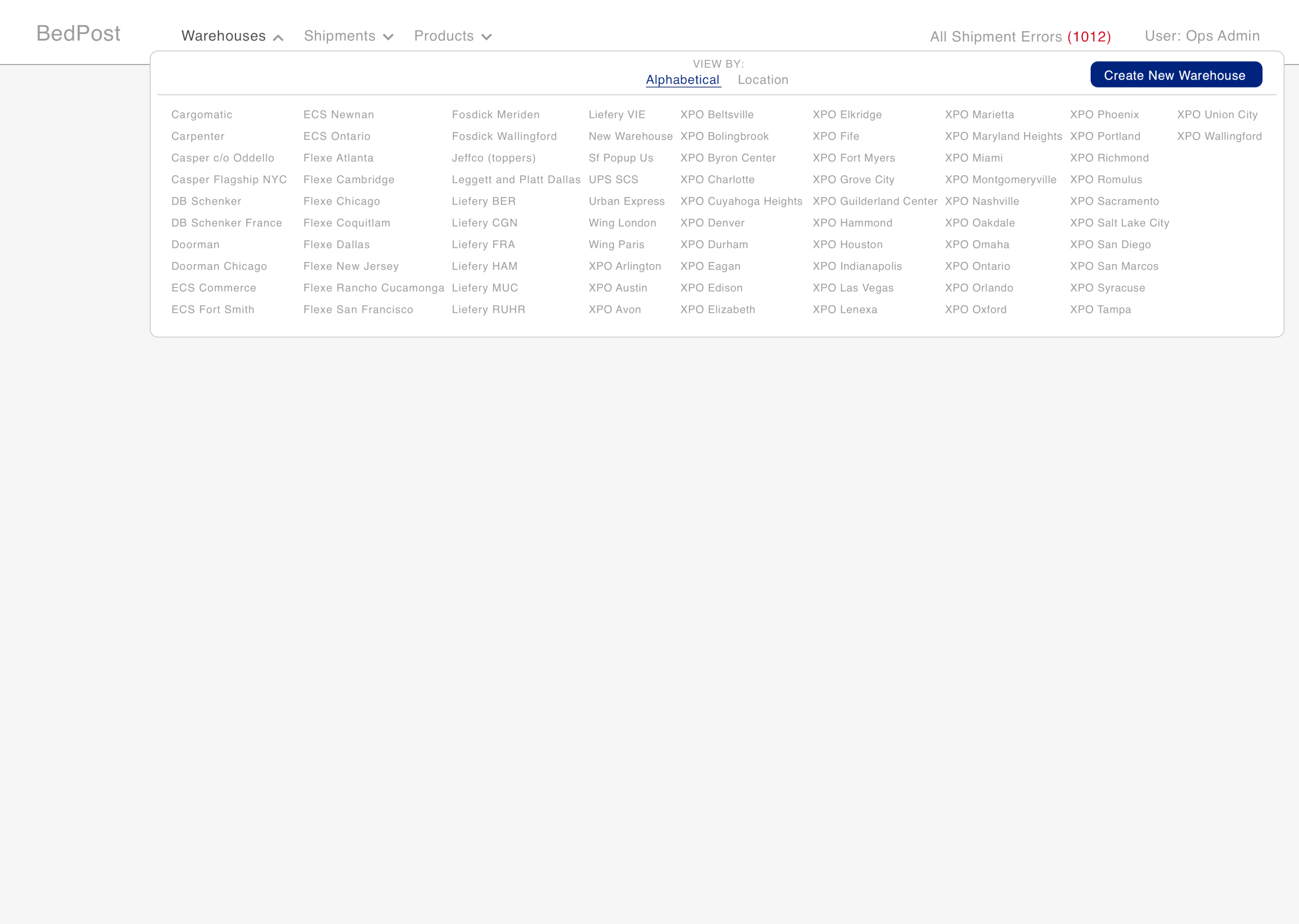This screenshot has height=924, width=1299.
Task: Select ECS Commerce warehouse
Action: [214, 288]
